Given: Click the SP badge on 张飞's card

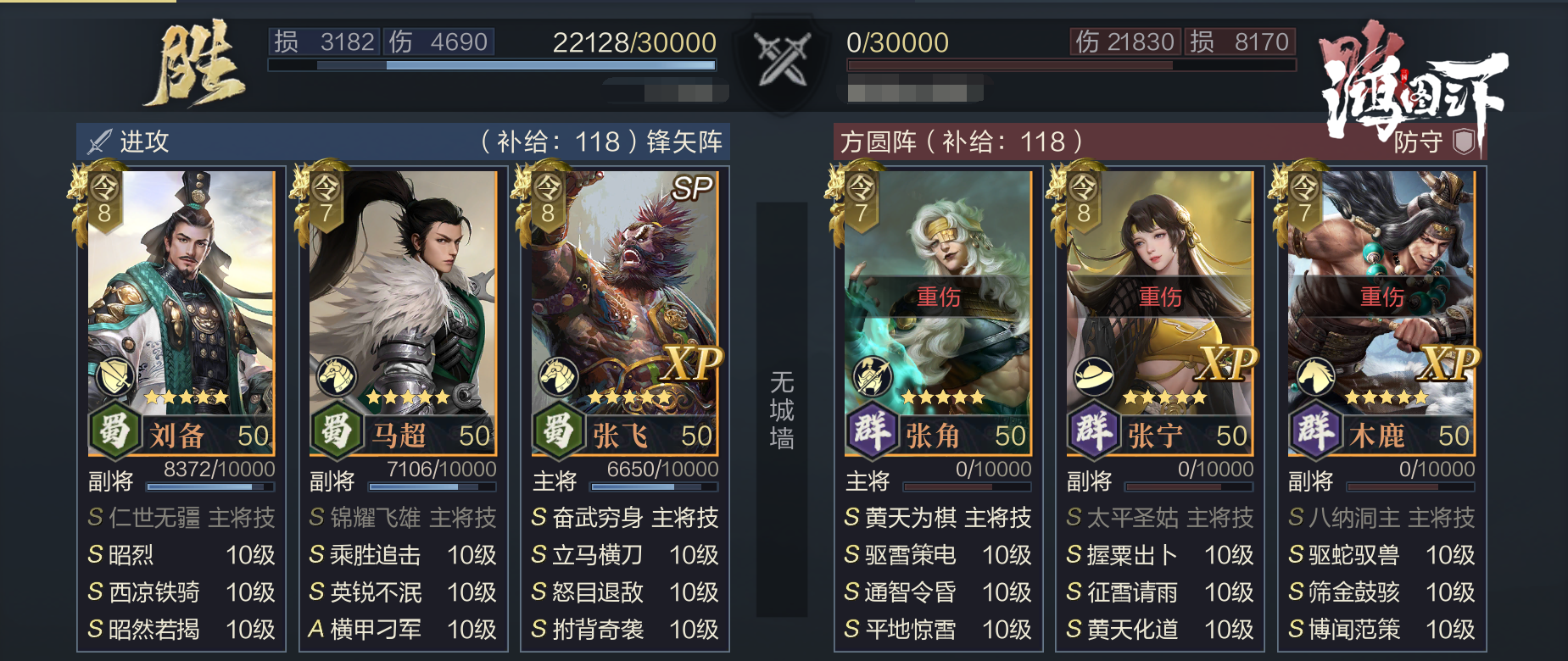Looking at the screenshot, I should pyautogui.click(x=692, y=188).
